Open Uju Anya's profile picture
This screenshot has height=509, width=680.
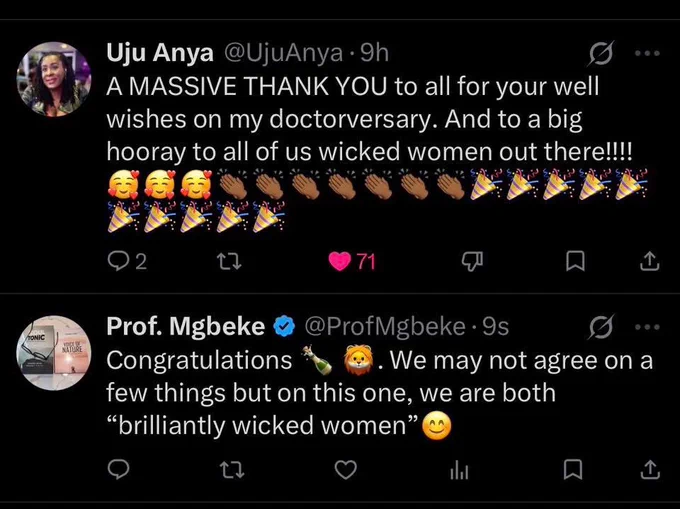[54, 79]
